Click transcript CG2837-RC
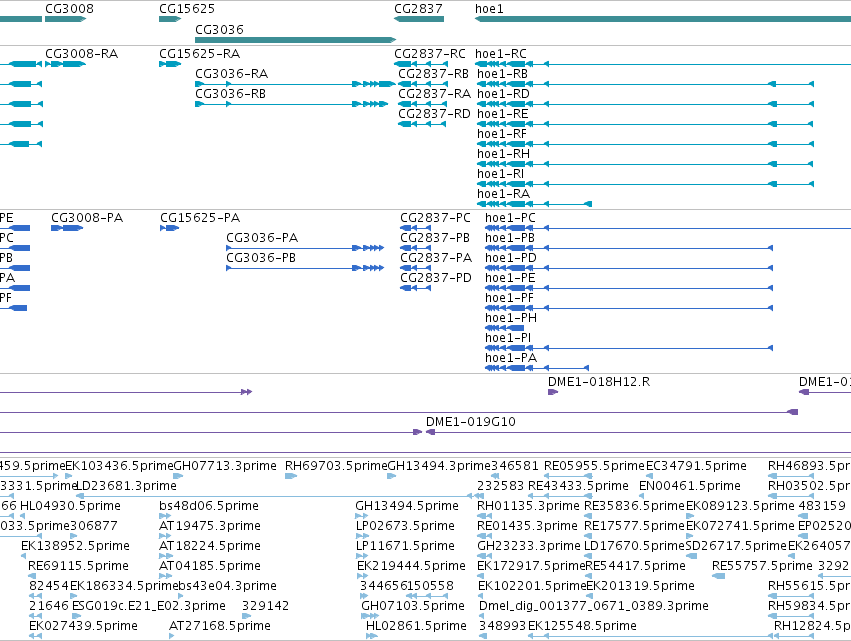Image resolution: width=851 pixels, height=641 pixels. (421, 64)
